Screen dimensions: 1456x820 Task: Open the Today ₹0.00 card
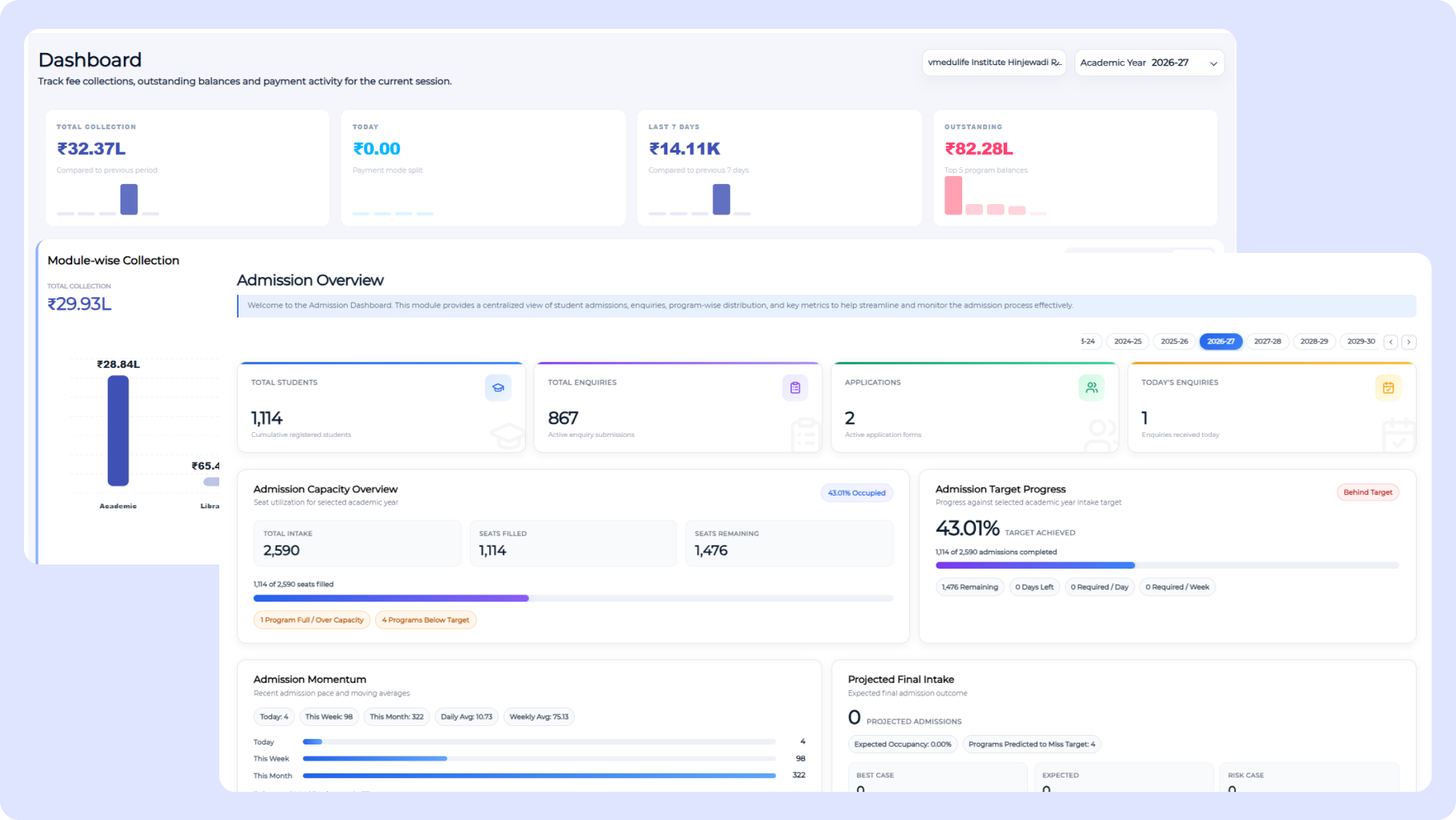[483, 168]
